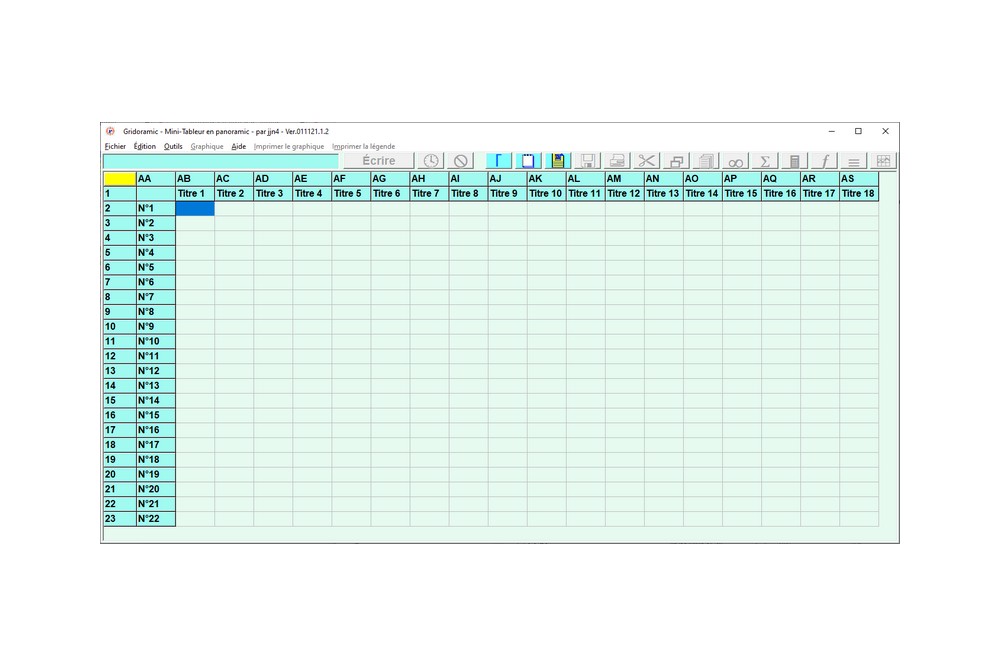Click Imprimer la légende menu item
This screenshot has height=666, width=1000.
[364, 146]
